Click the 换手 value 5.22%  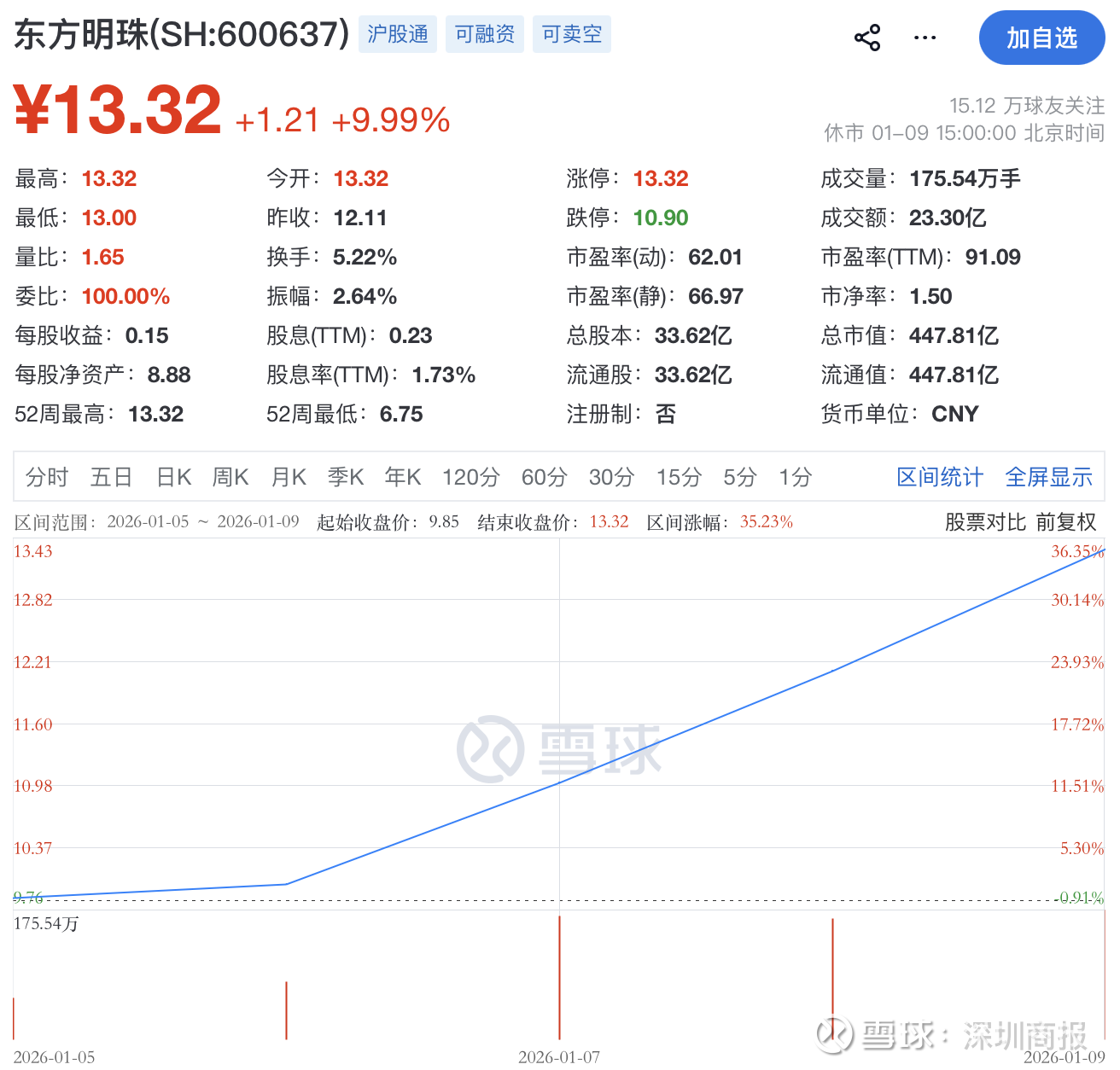tap(365, 257)
